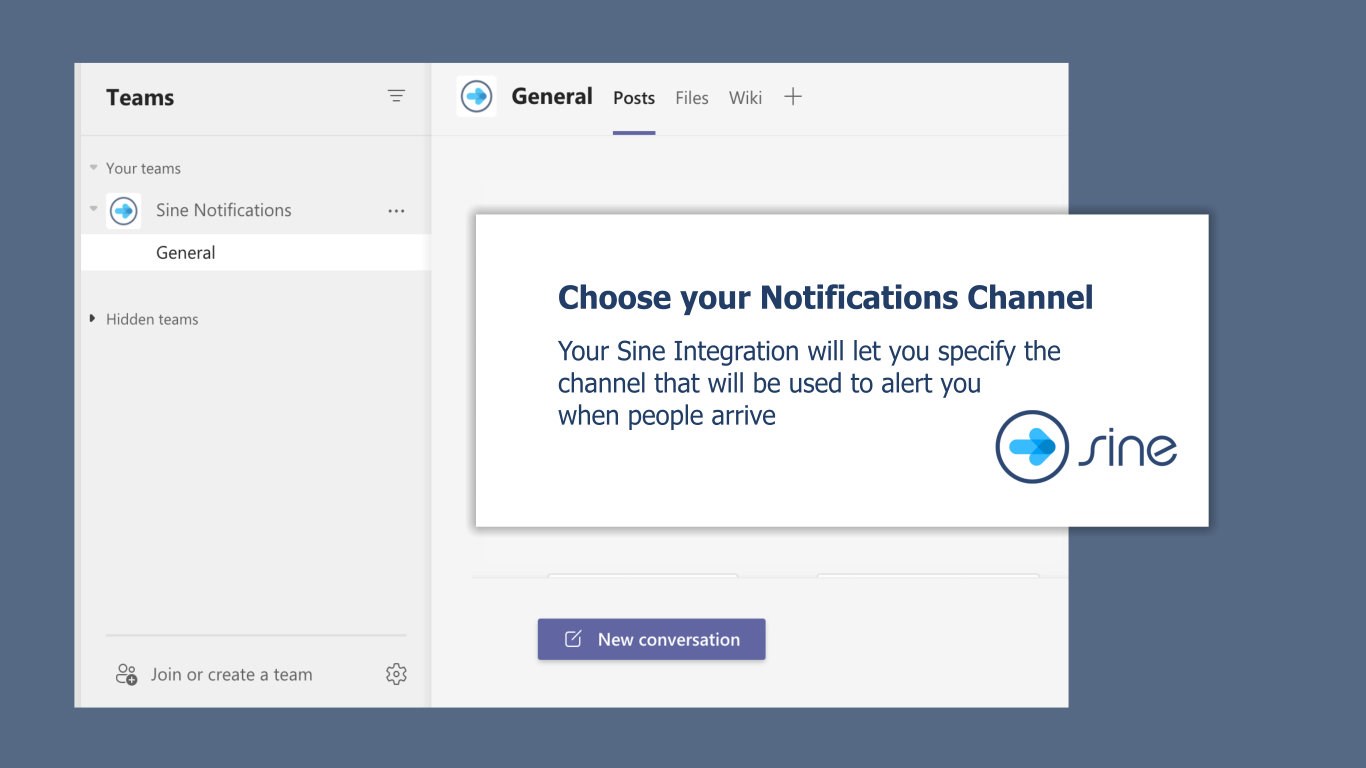
Task: Expand the Hidden teams section
Action: (x=93, y=319)
